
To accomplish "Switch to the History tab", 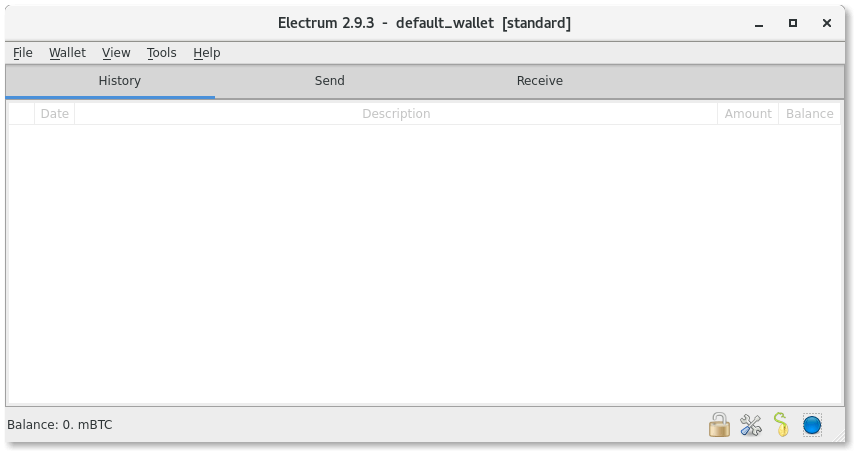I will [x=119, y=81].
